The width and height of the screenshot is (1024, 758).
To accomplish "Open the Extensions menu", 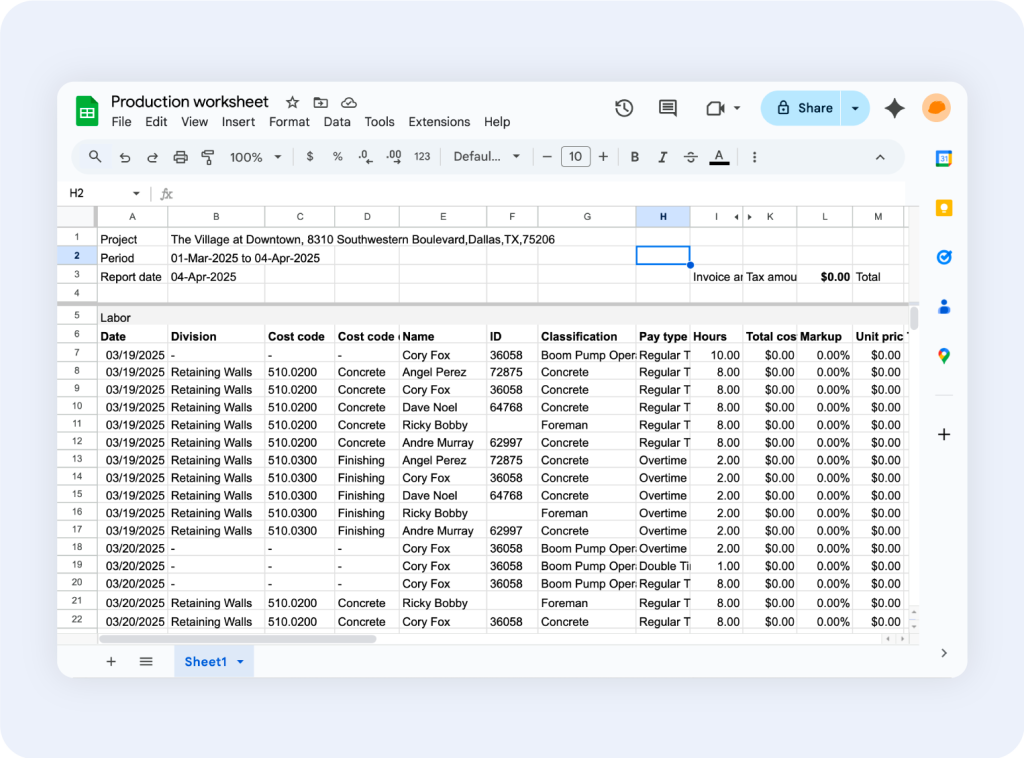I will [x=439, y=122].
